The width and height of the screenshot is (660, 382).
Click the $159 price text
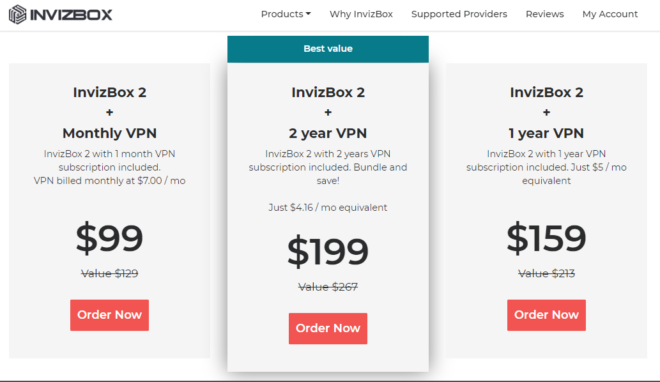coord(546,238)
